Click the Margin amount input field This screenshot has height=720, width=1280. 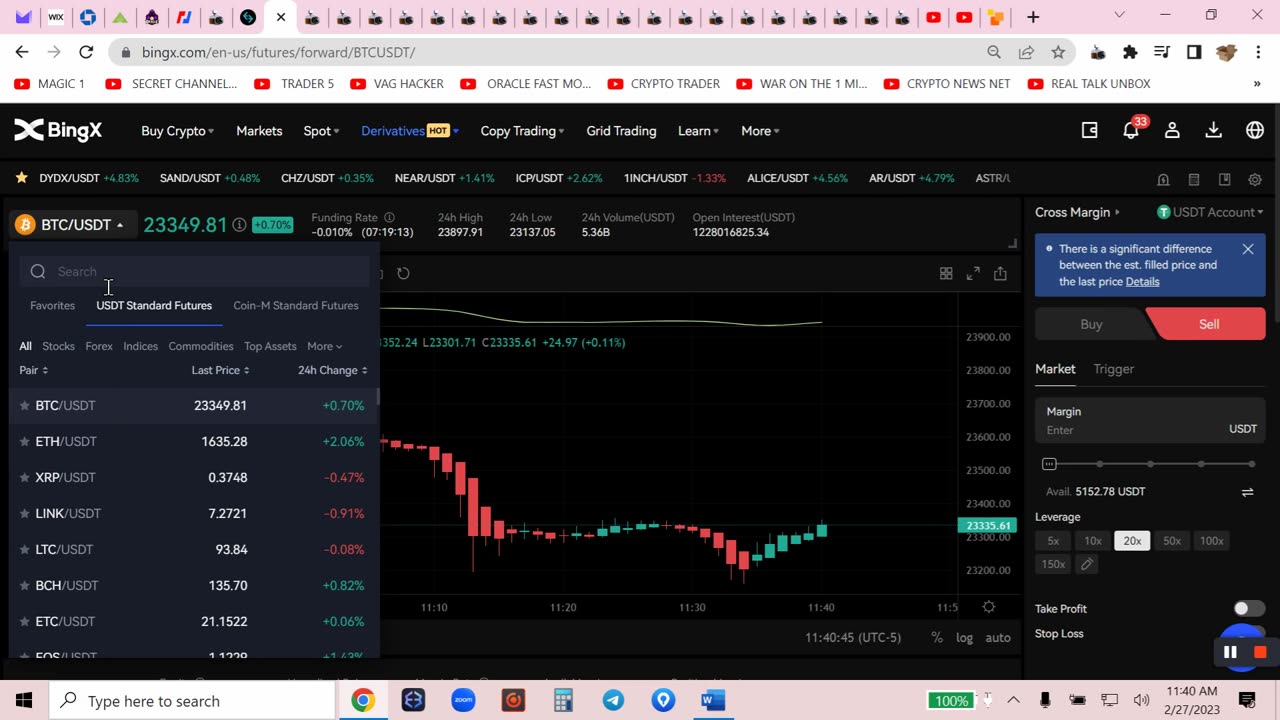(1150, 420)
